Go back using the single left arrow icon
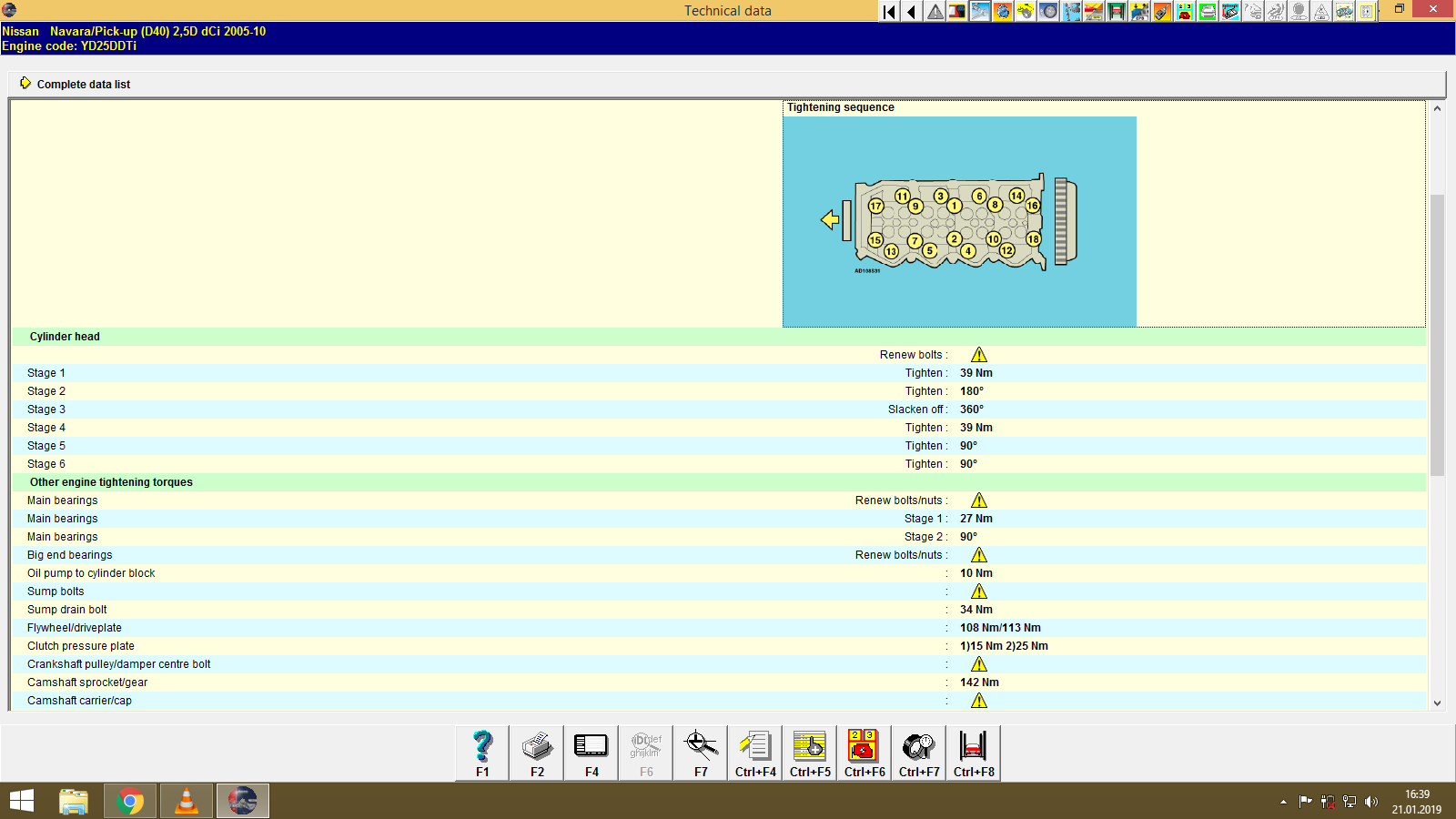Image resolution: width=1456 pixels, height=819 pixels. 911,12
